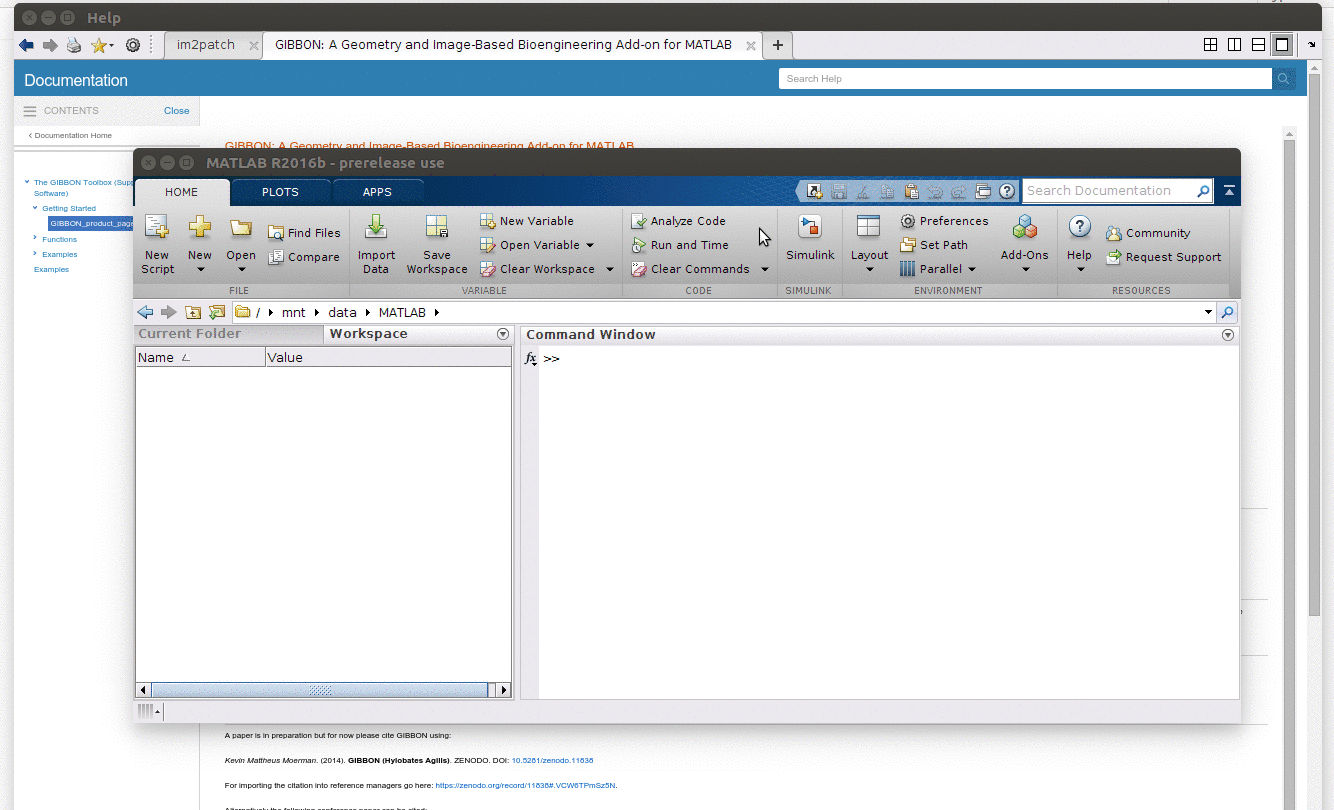Image resolution: width=1334 pixels, height=810 pixels.
Task: Open Help window settings gear
Action: pyautogui.click(x=132, y=45)
